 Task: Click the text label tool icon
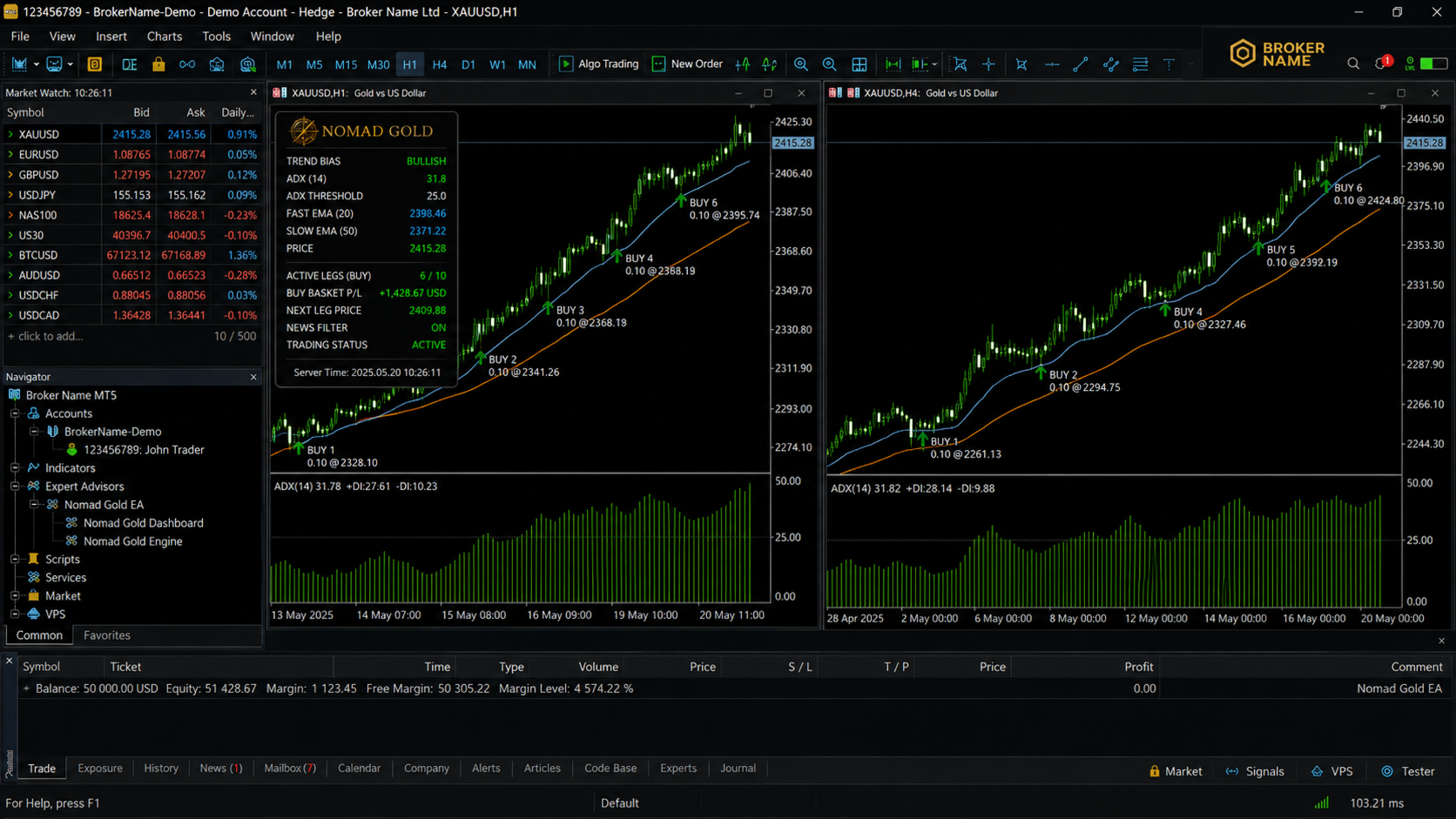pyautogui.click(x=1169, y=64)
